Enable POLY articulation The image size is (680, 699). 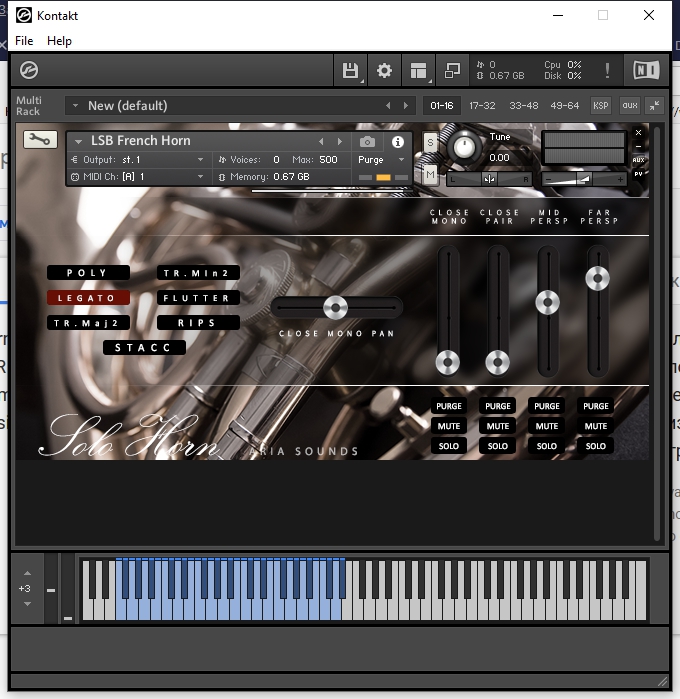88,273
